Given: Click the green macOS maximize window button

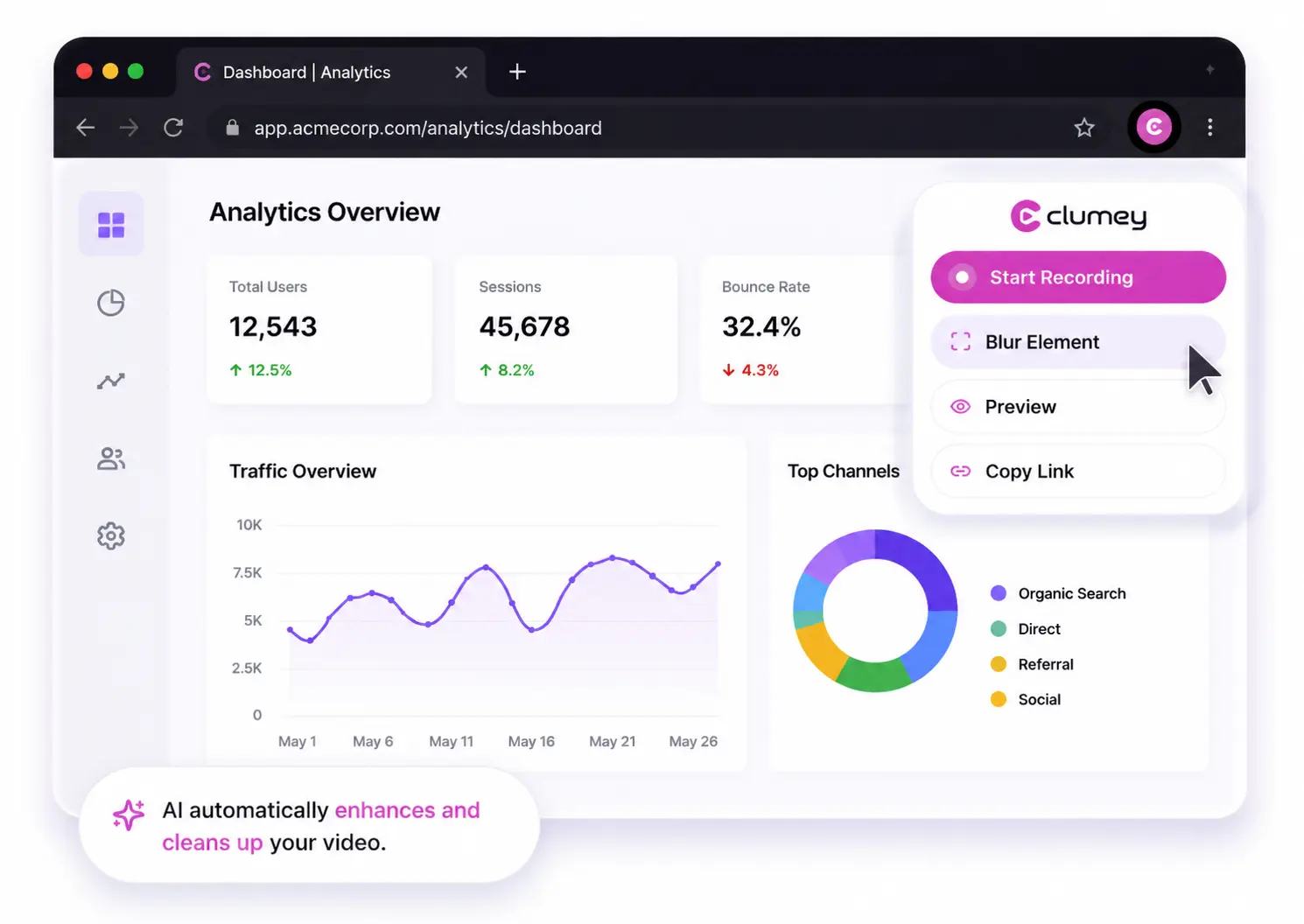Looking at the screenshot, I should (136, 72).
